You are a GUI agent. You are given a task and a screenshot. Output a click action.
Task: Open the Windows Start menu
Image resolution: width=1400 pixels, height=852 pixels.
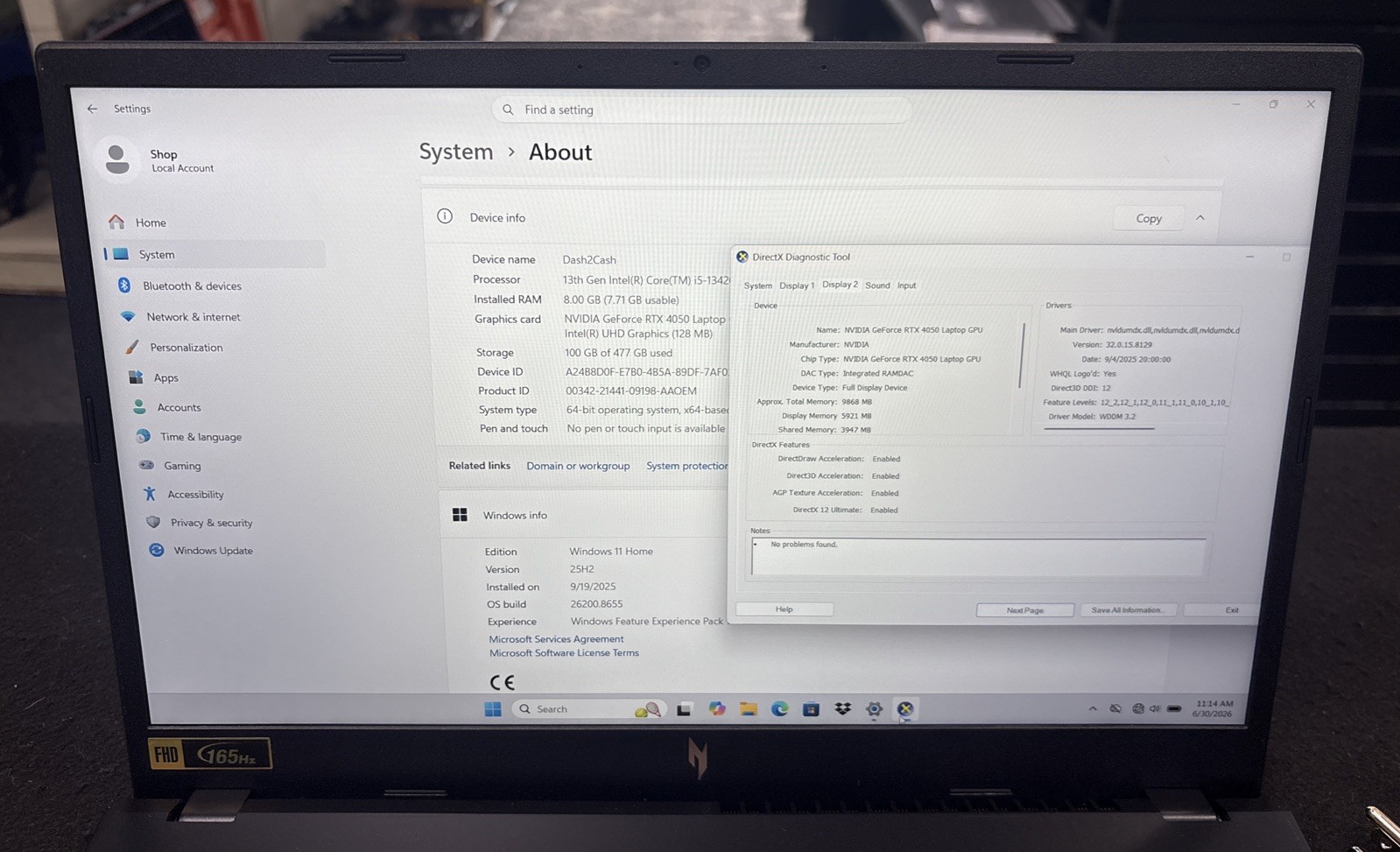coord(493,709)
